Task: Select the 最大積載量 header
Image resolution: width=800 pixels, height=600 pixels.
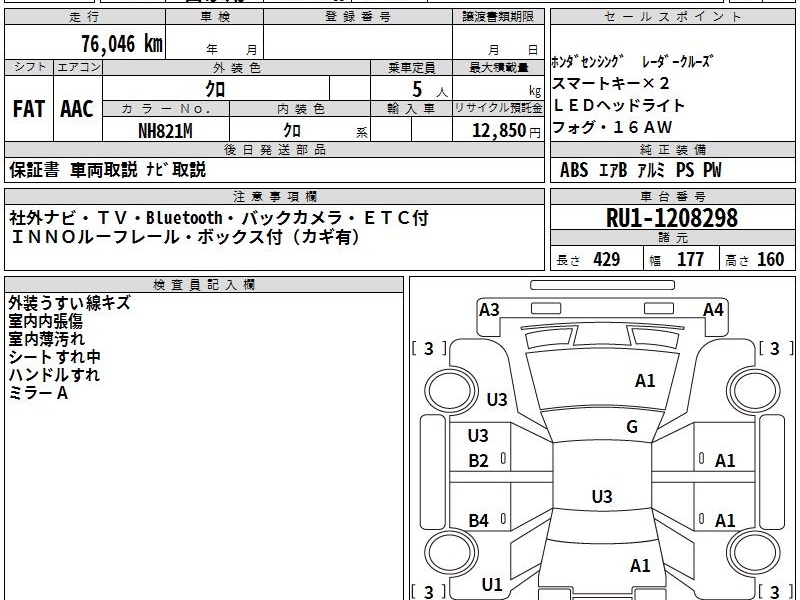Action: click(498, 67)
